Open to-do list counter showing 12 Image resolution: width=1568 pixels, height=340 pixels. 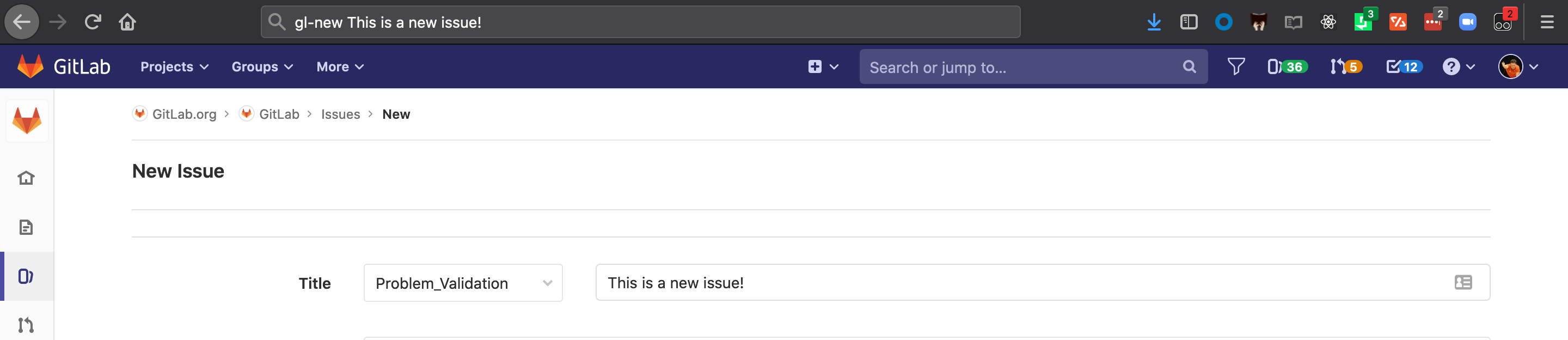click(x=1404, y=66)
